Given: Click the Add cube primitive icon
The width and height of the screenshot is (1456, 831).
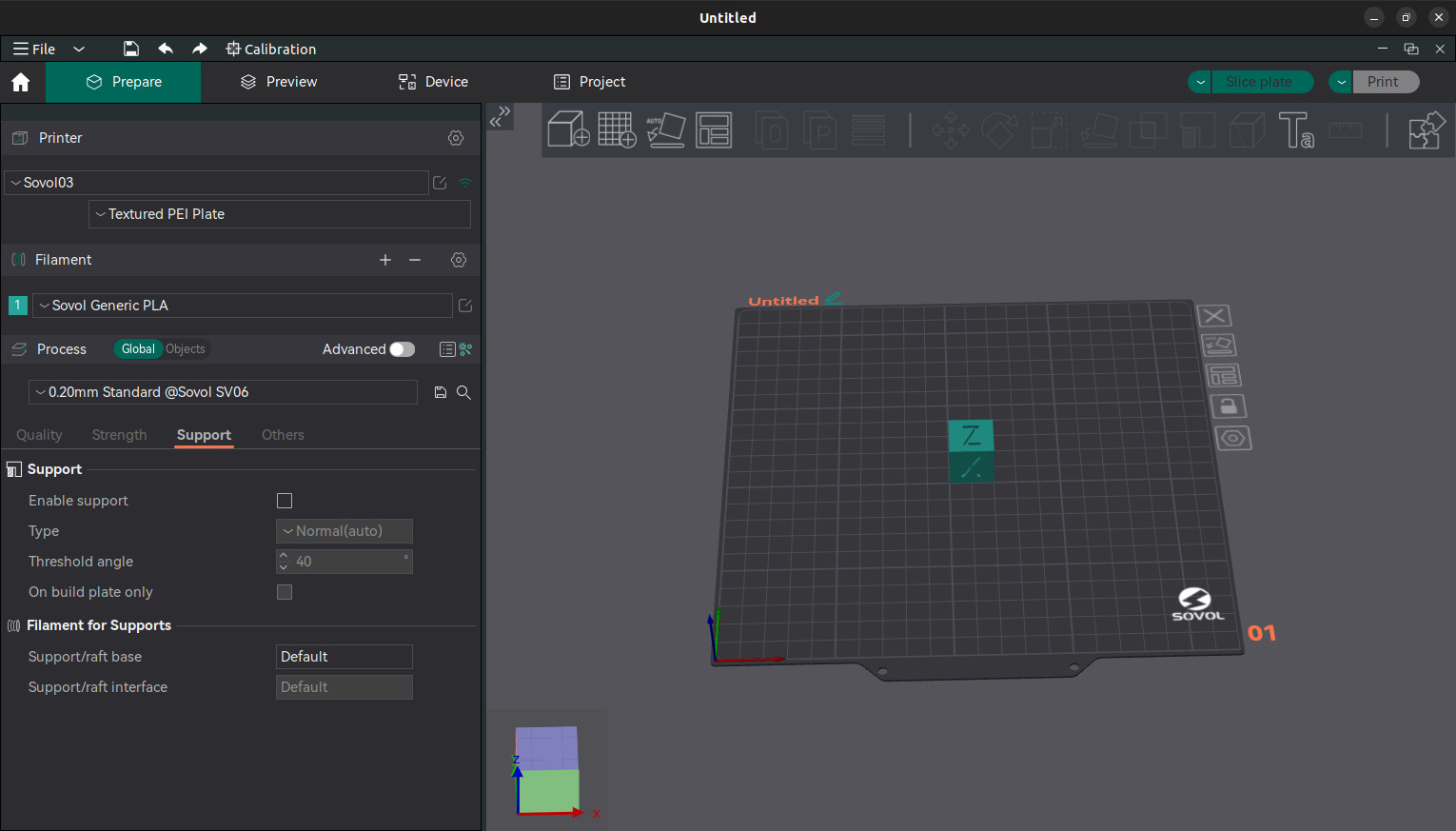Looking at the screenshot, I should [568, 129].
